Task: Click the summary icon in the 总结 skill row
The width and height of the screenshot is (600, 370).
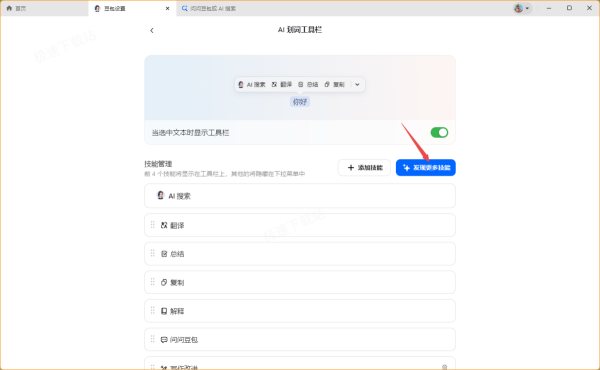Action: coord(164,254)
